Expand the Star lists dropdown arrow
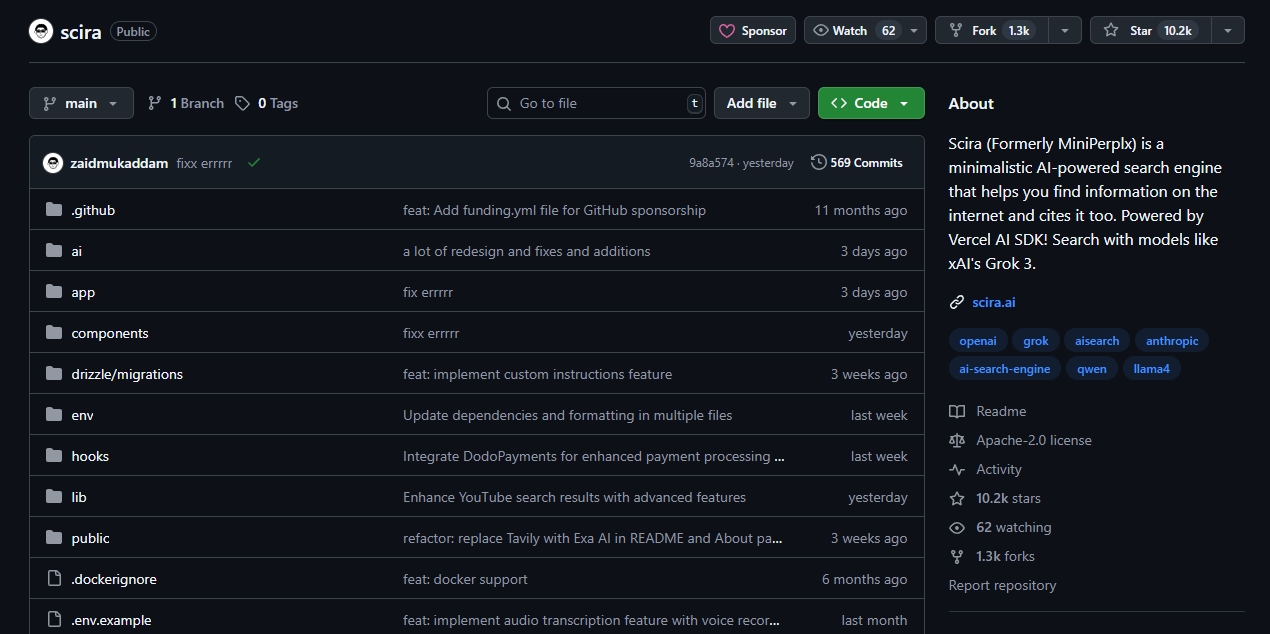1270x634 pixels. pos(1227,31)
